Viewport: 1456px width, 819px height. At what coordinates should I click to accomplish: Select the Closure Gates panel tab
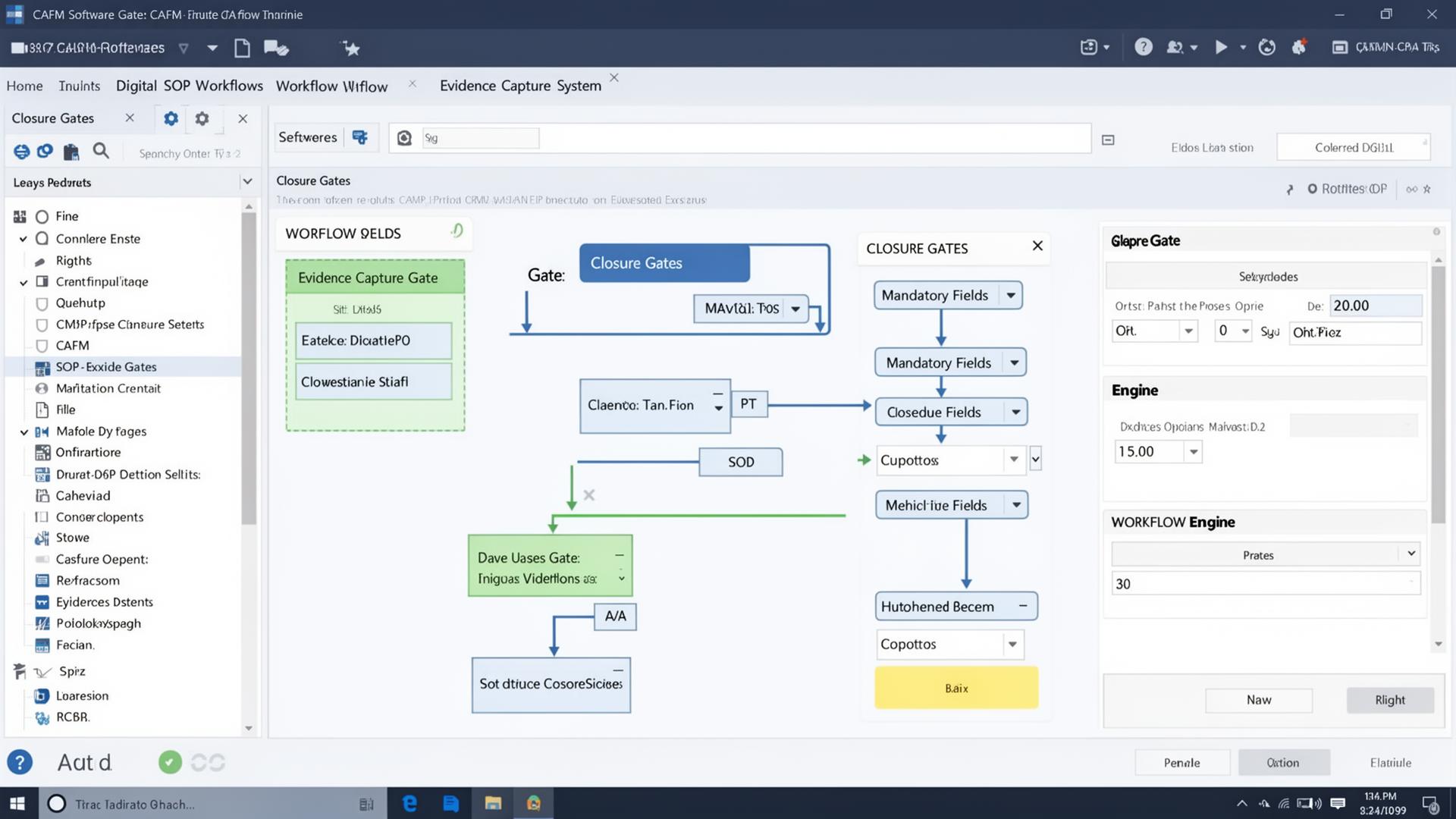coord(53,118)
